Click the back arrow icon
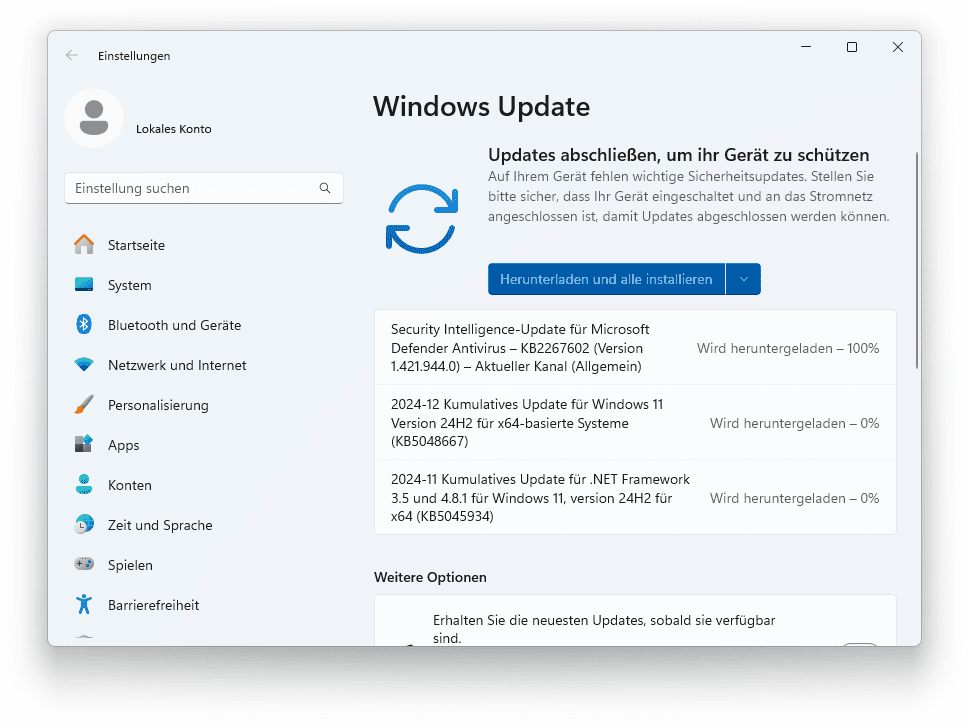Screen dimensions: 969x726 click(72, 56)
